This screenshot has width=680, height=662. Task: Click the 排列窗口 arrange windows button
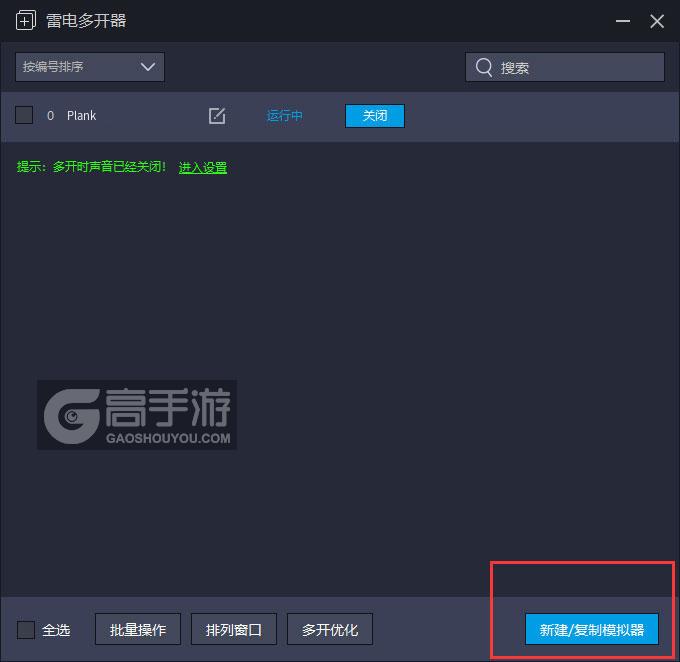click(x=234, y=629)
